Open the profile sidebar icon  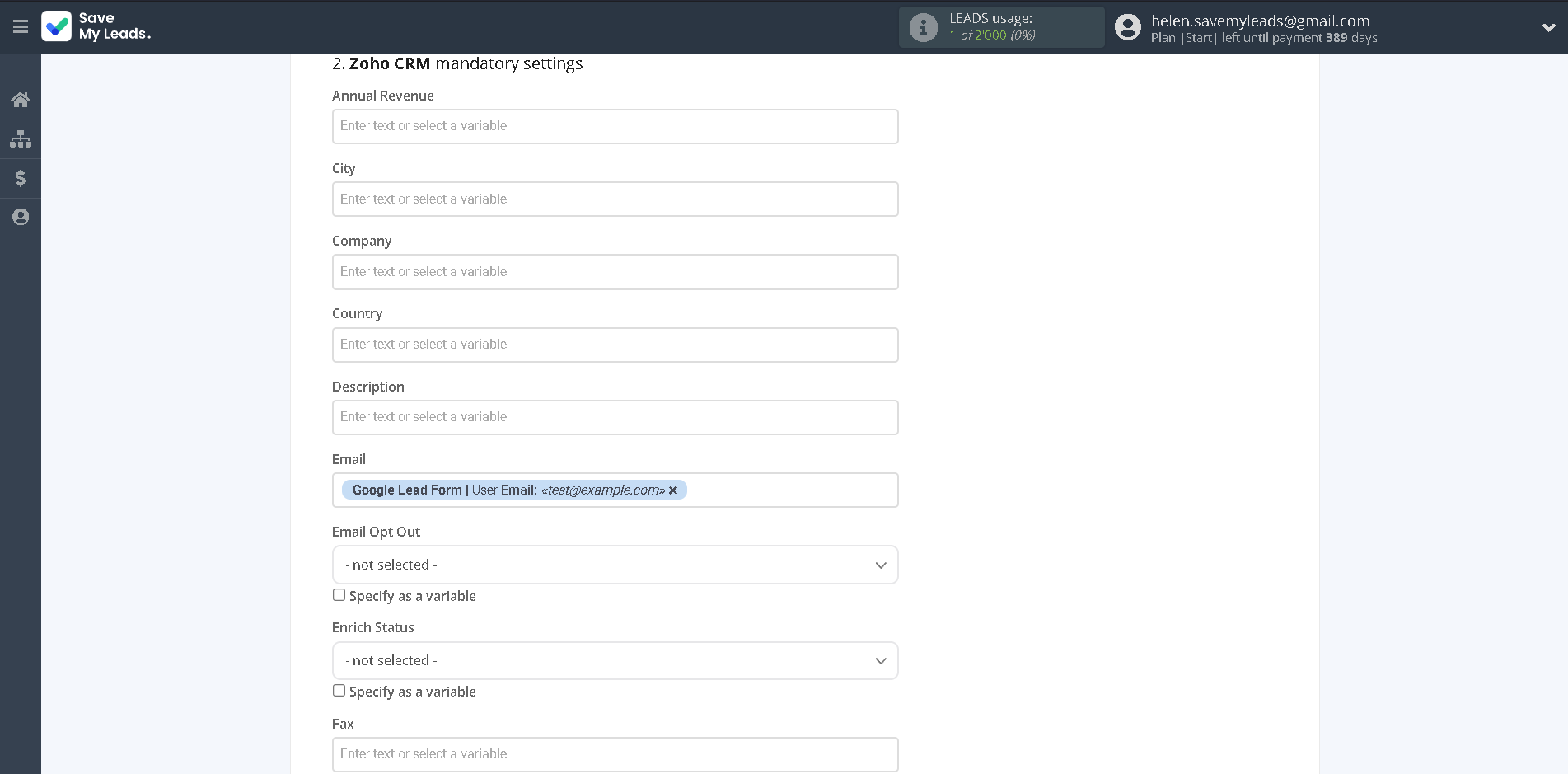21,217
